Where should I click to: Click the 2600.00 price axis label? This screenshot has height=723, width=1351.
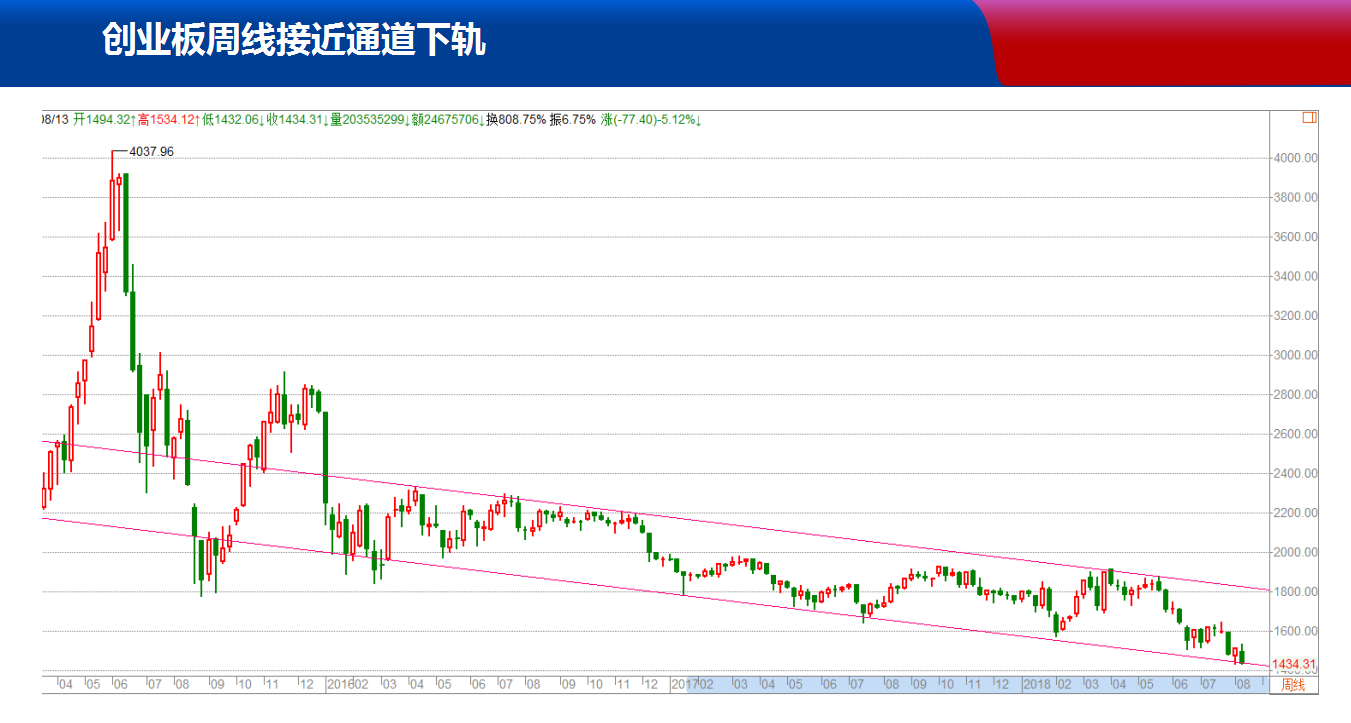pos(1295,434)
